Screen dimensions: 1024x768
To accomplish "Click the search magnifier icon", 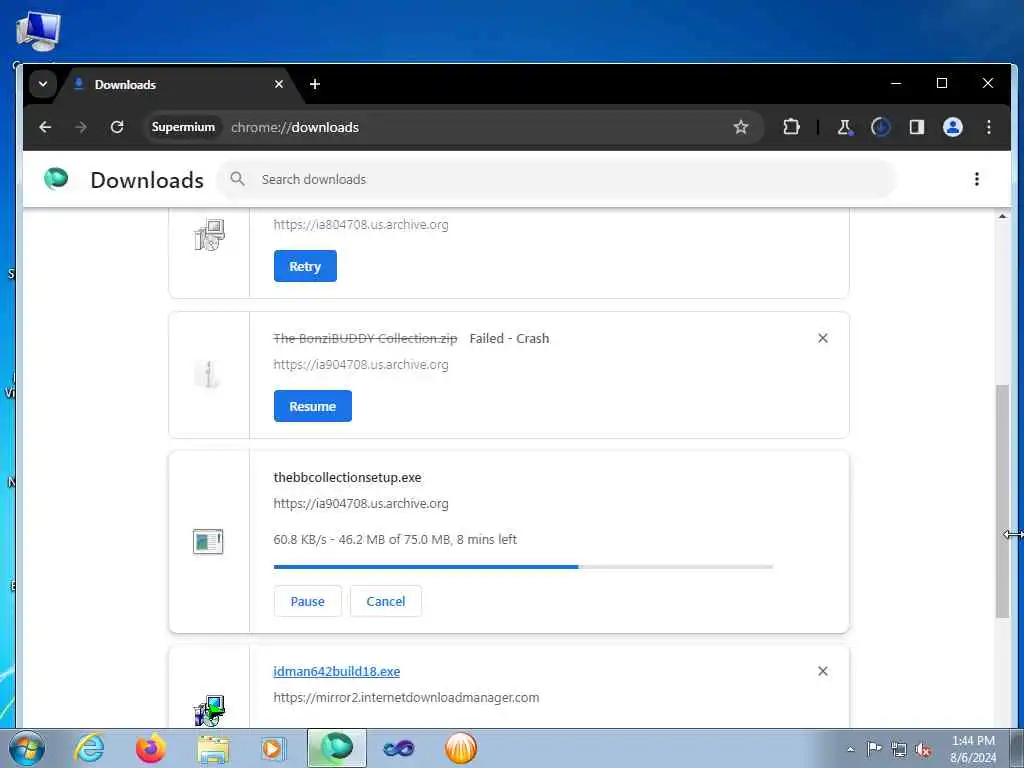I will pyautogui.click(x=238, y=179).
